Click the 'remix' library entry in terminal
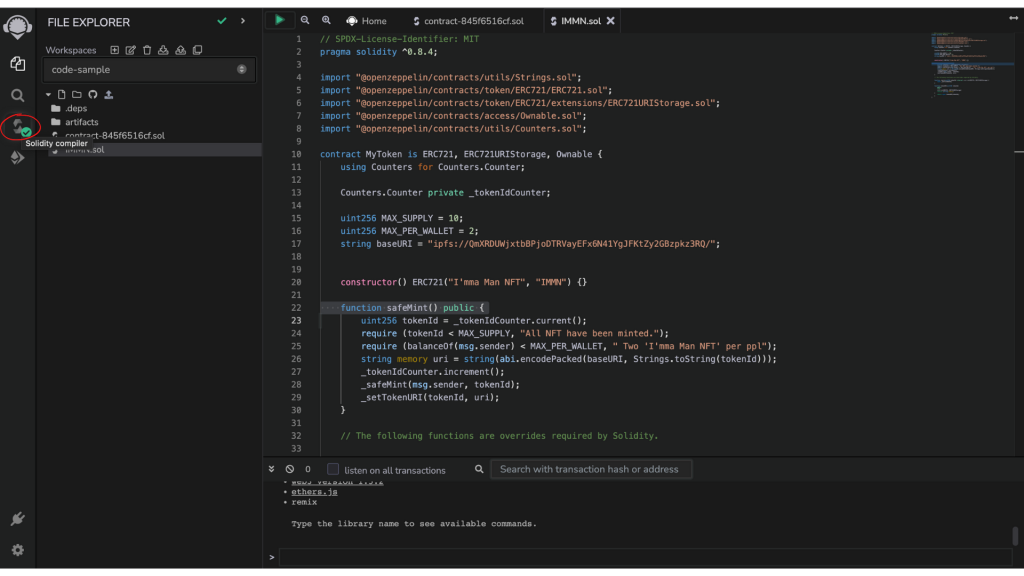This screenshot has width=1024, height=576. click(x=304, y=502)
